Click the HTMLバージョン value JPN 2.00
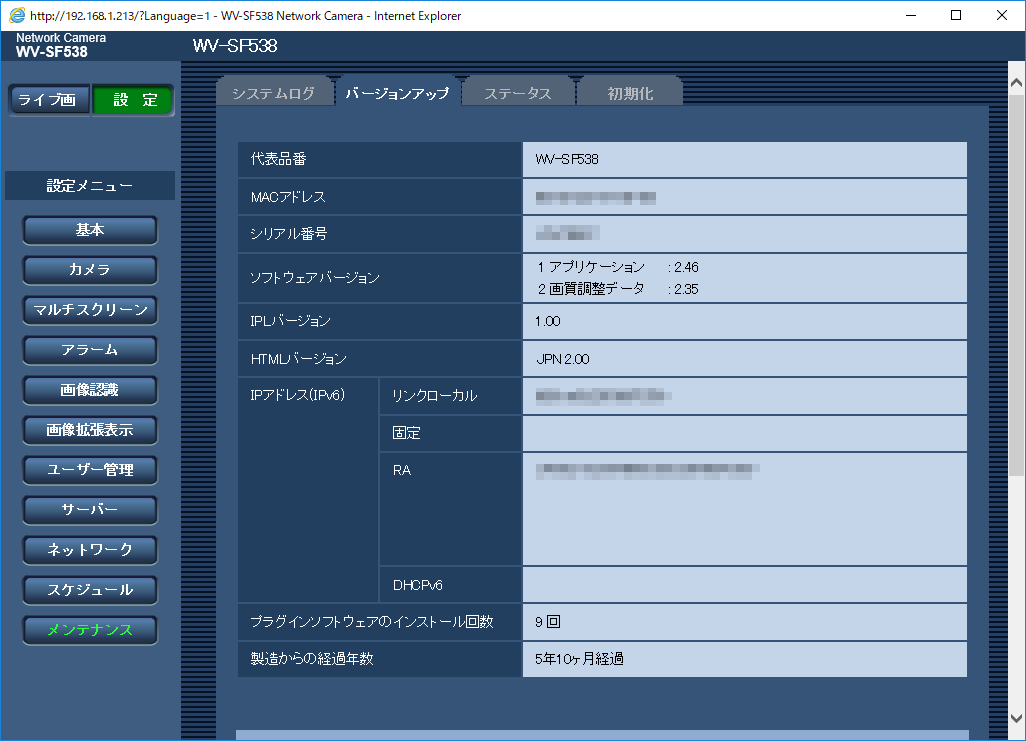The height and width of the screenshot is (741, 1026). (563, 359)
